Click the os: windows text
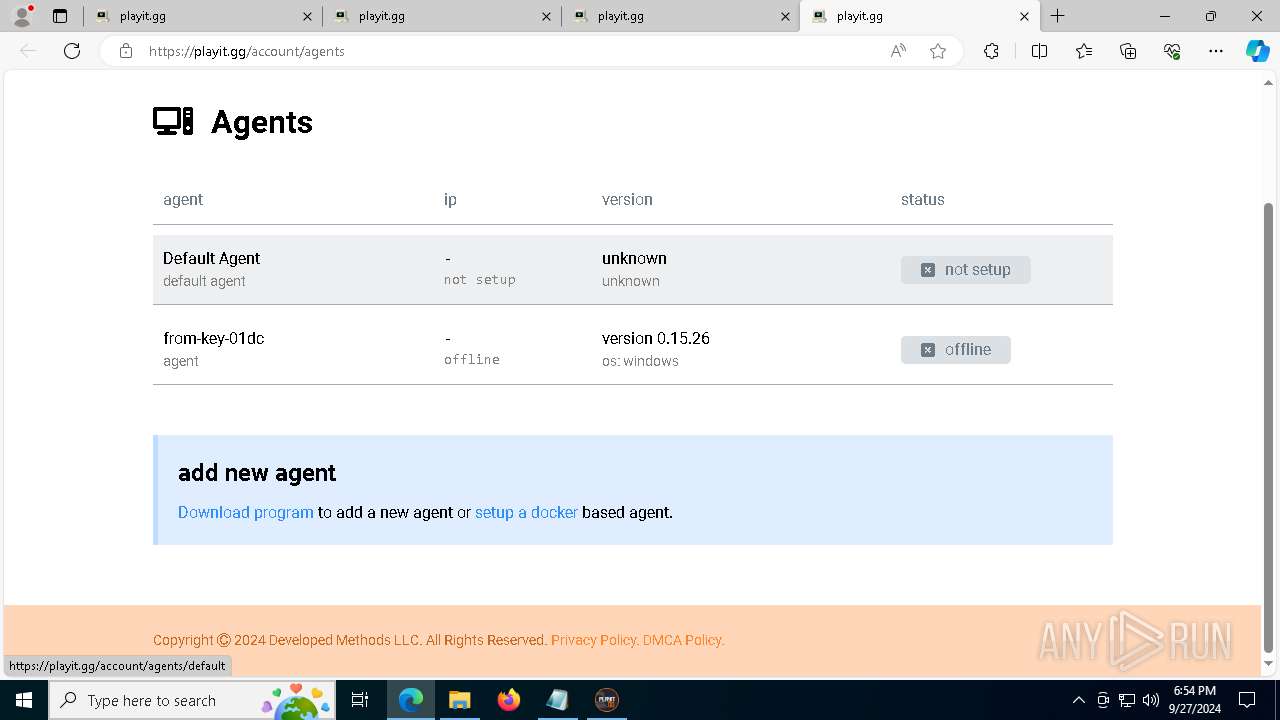 pos(640,361)
